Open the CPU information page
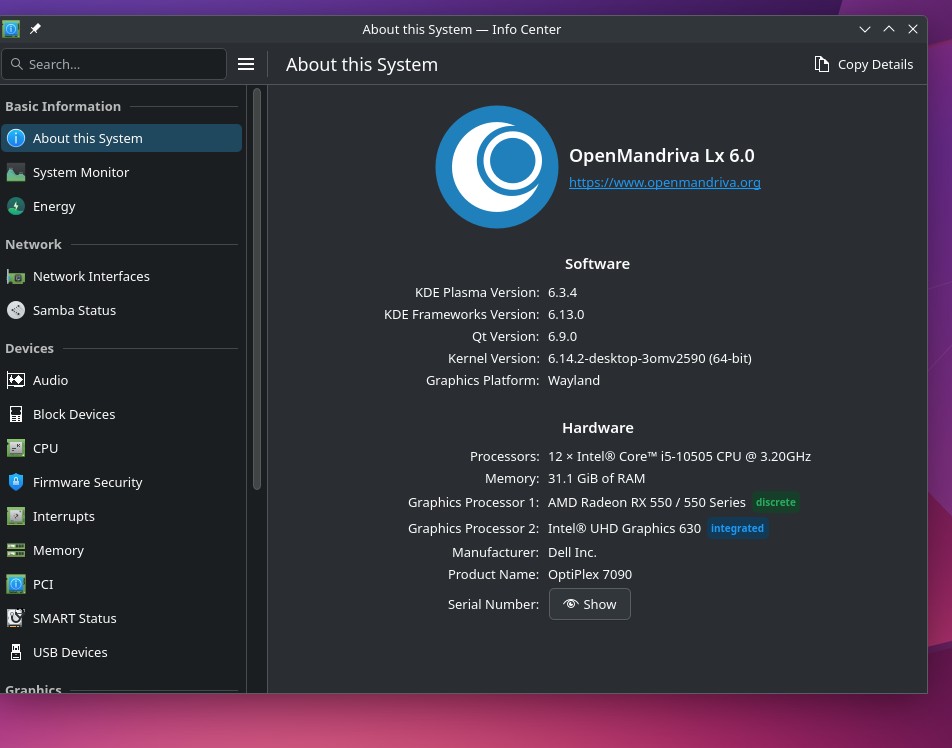This screenshot has height=748, width=952. [121, 448]
